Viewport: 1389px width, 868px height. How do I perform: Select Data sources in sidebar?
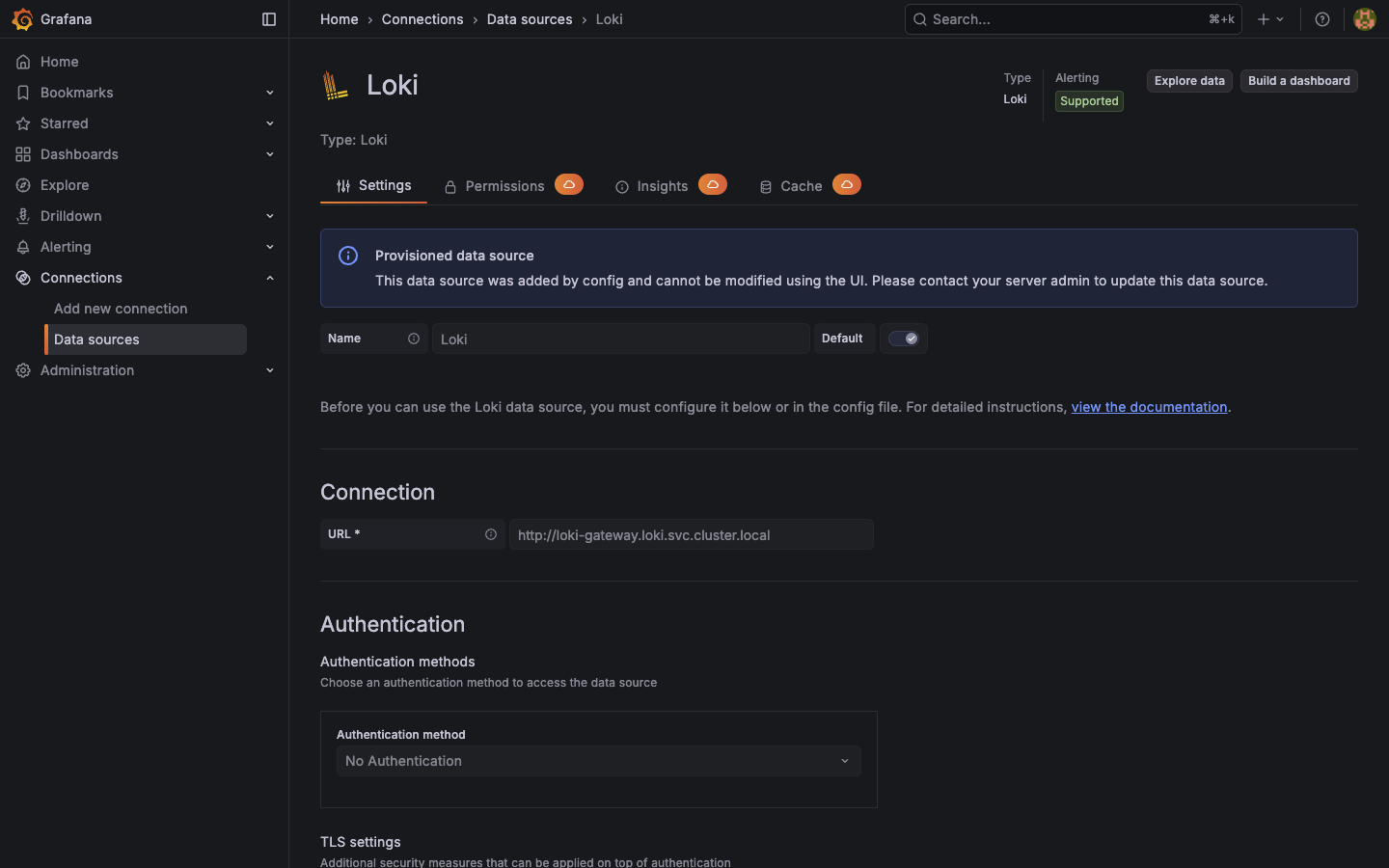click(146, 339)
